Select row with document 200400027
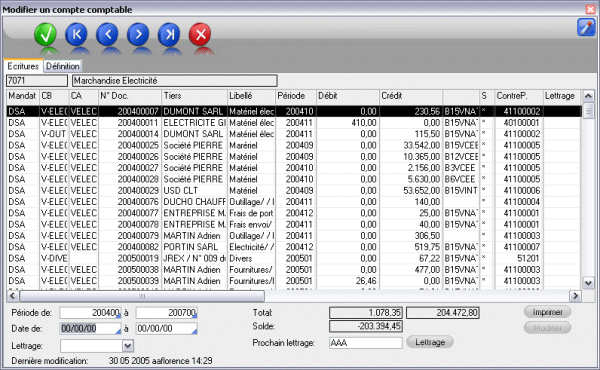 pos(293,168)
